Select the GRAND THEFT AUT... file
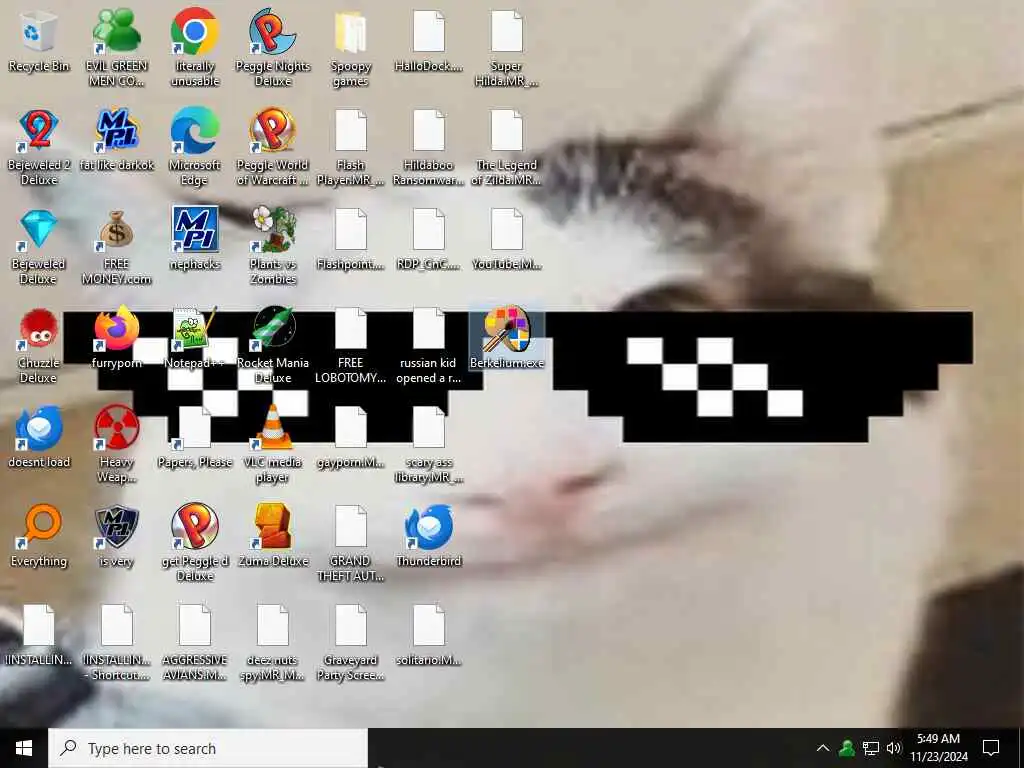The width and height of the screenshot is (1024, 768). click(351, 543)
